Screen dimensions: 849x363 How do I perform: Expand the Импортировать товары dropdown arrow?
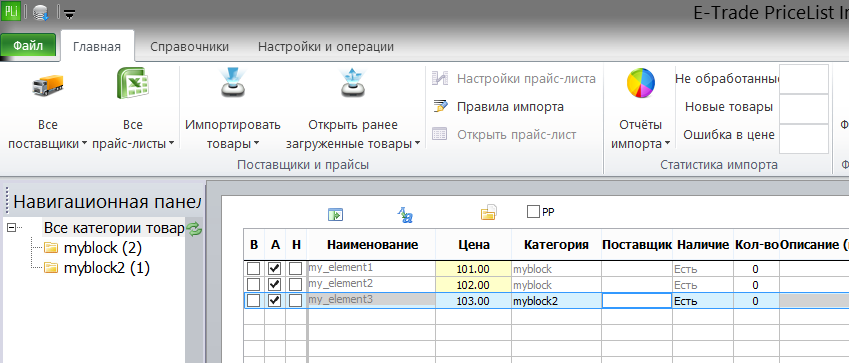[256, 144]
